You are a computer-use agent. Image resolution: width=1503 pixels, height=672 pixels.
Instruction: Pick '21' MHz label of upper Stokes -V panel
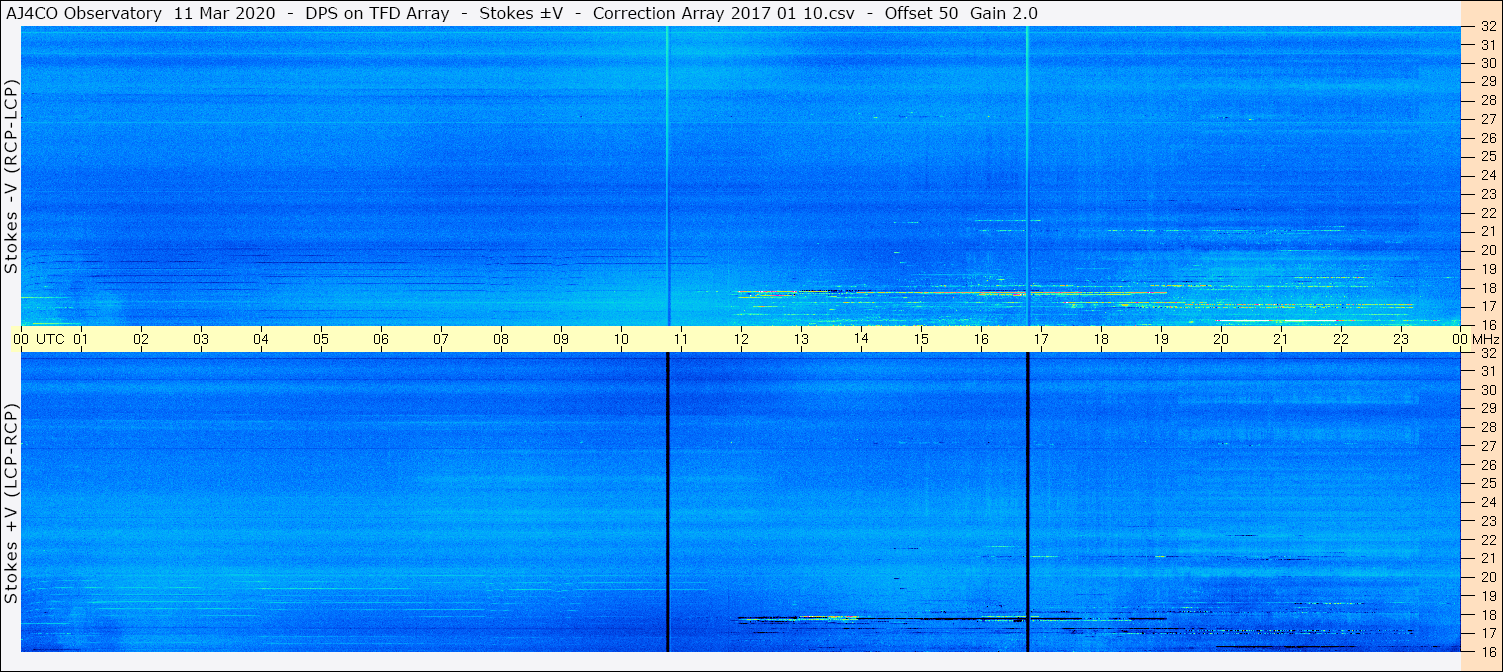[x=1487, y=231]
